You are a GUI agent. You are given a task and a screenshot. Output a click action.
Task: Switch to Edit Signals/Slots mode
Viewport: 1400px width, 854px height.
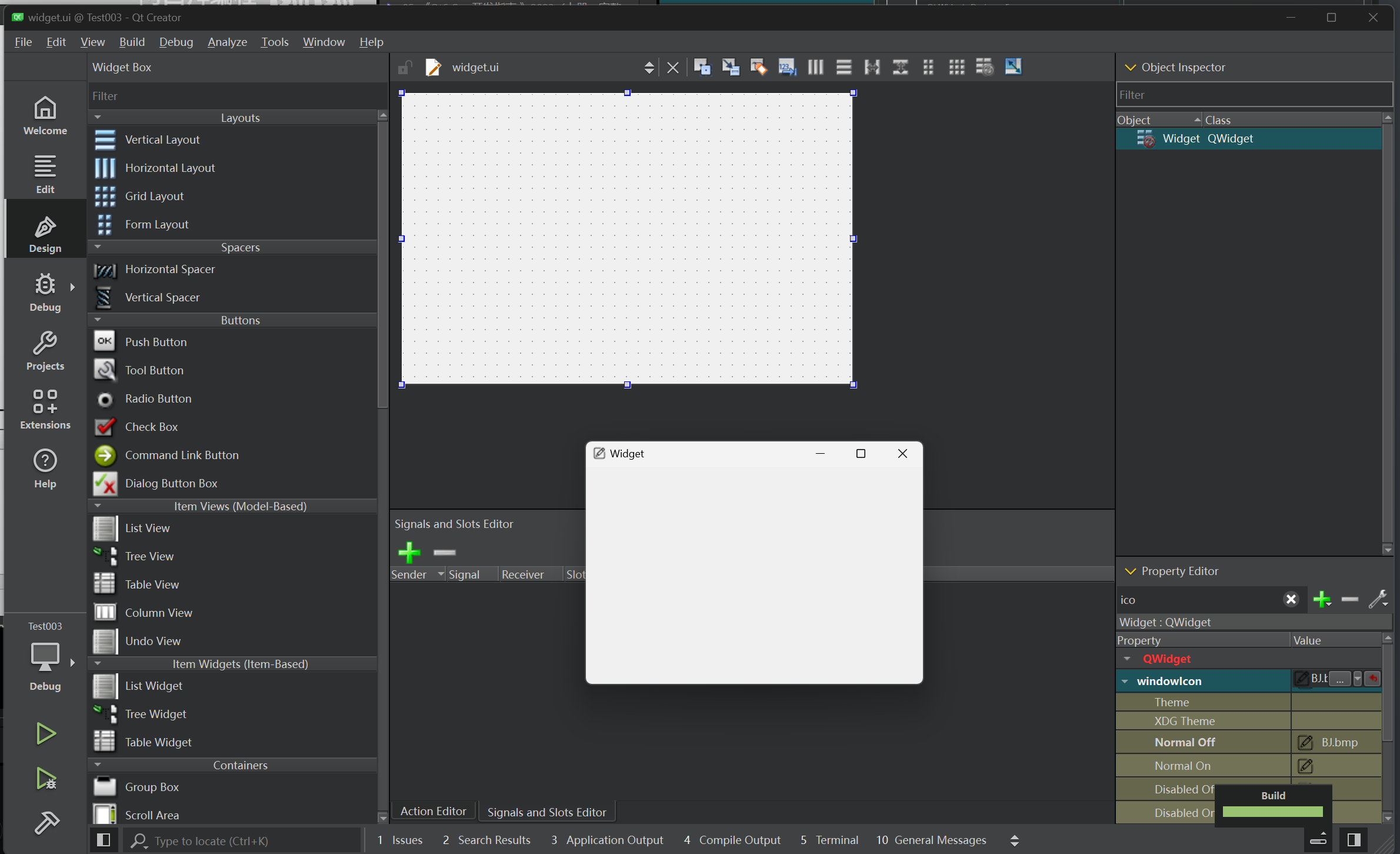pos(730,67)
